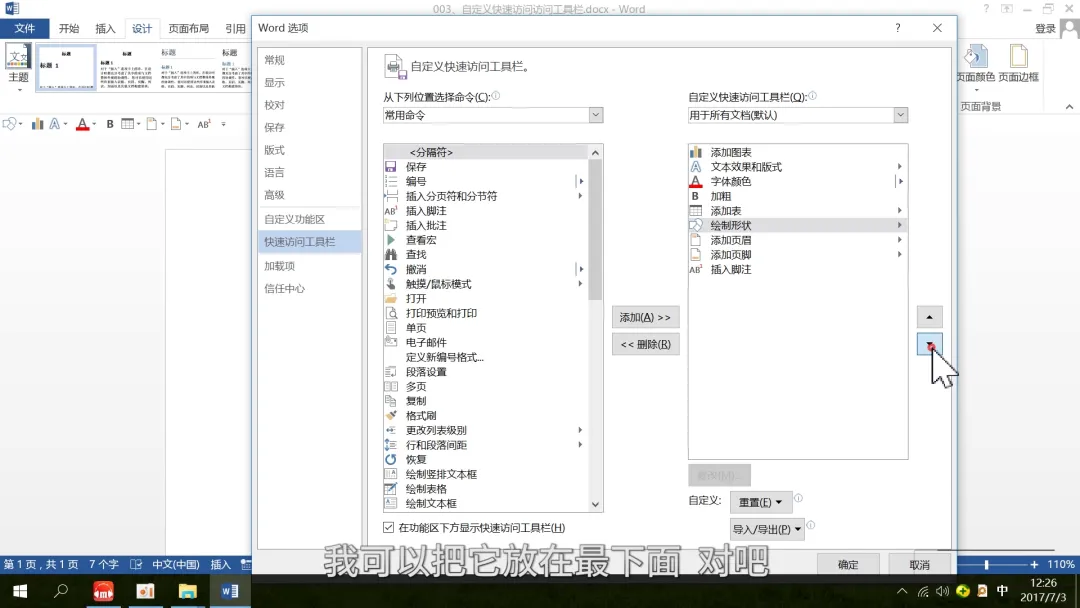The width and height of the screenshot is (1080, 608).
Task: Click the Redo (恢复) icon
Action: coord(391,459)
